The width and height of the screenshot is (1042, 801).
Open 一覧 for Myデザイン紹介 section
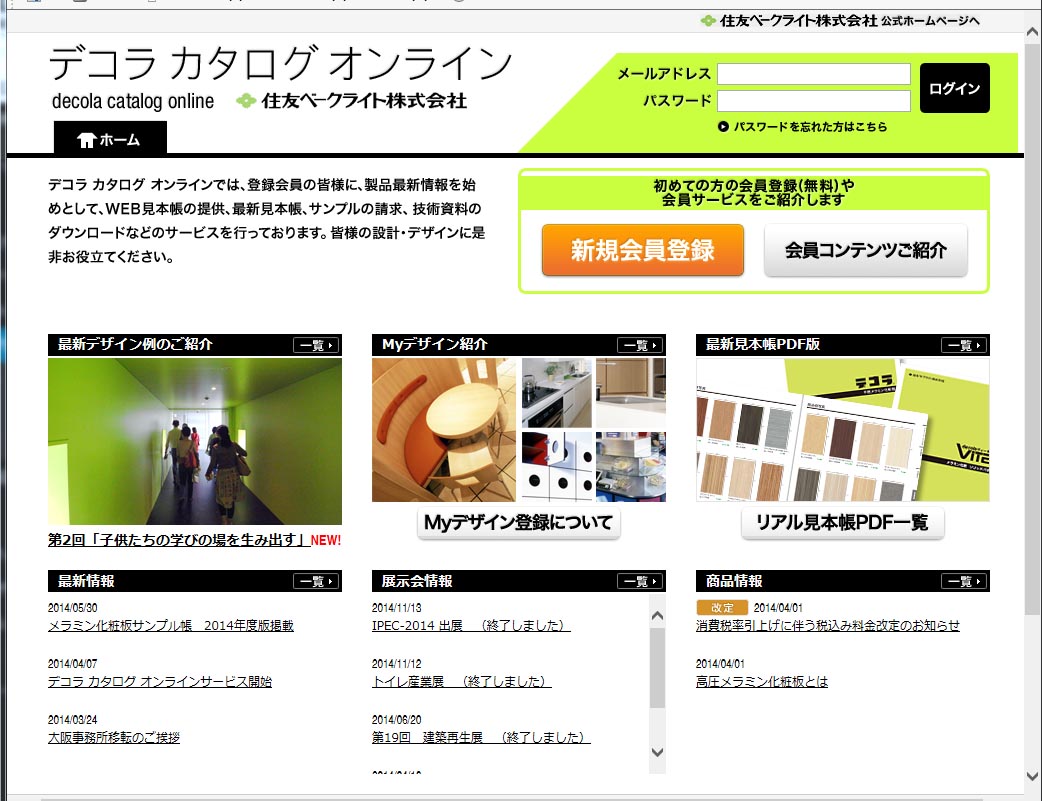point(639,345)
